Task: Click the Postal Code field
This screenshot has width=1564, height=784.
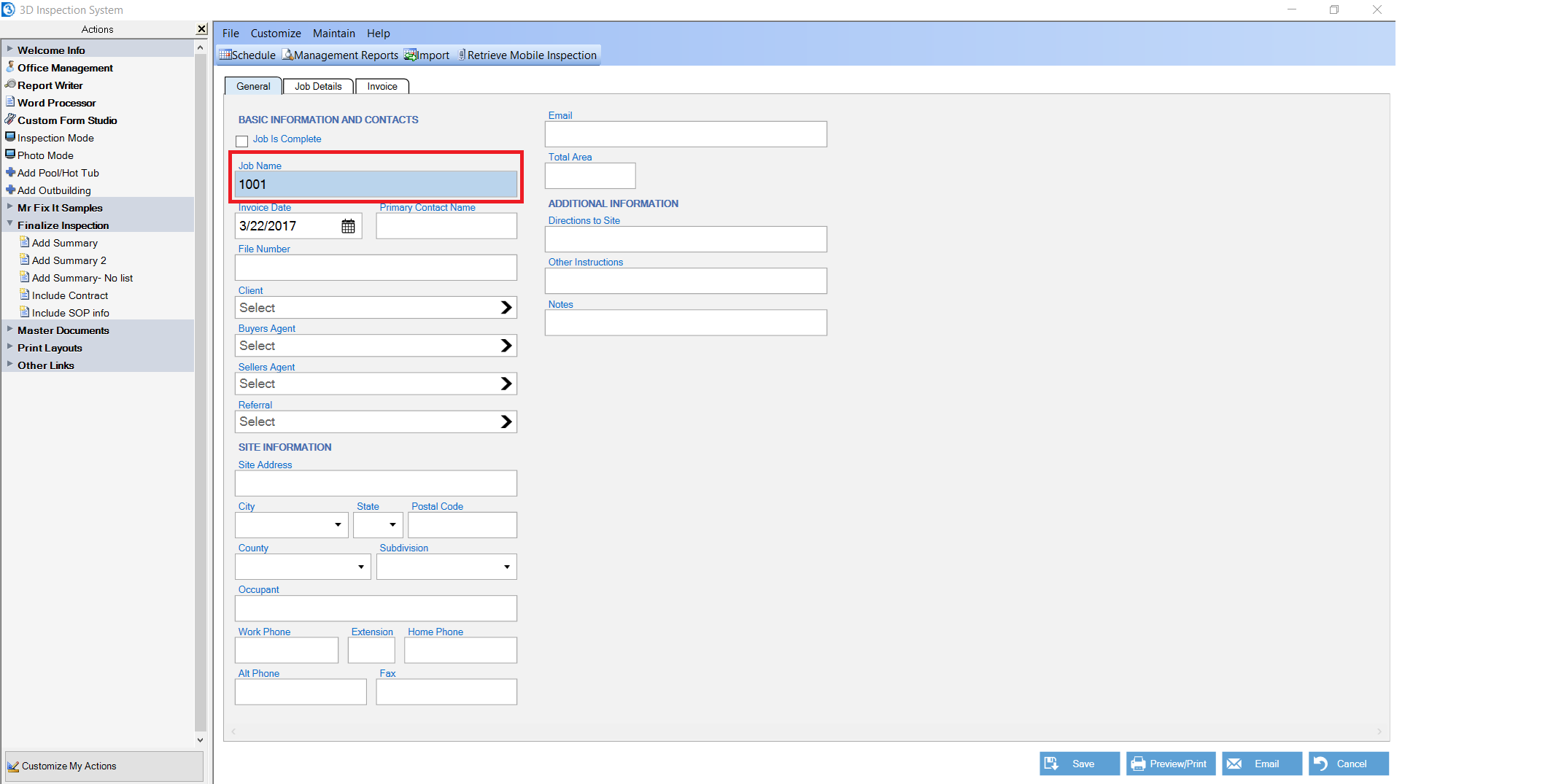Action: (462, 525)
